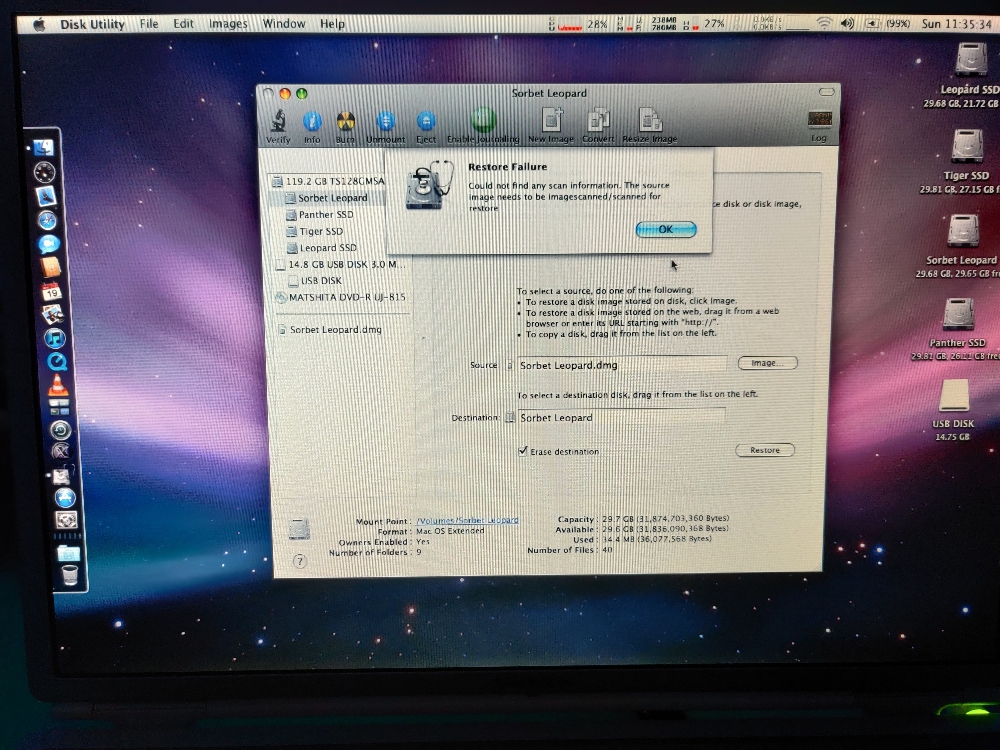Toggle the Erase destination checkbox
1000x750 pixels.
(x=523, y=451)
